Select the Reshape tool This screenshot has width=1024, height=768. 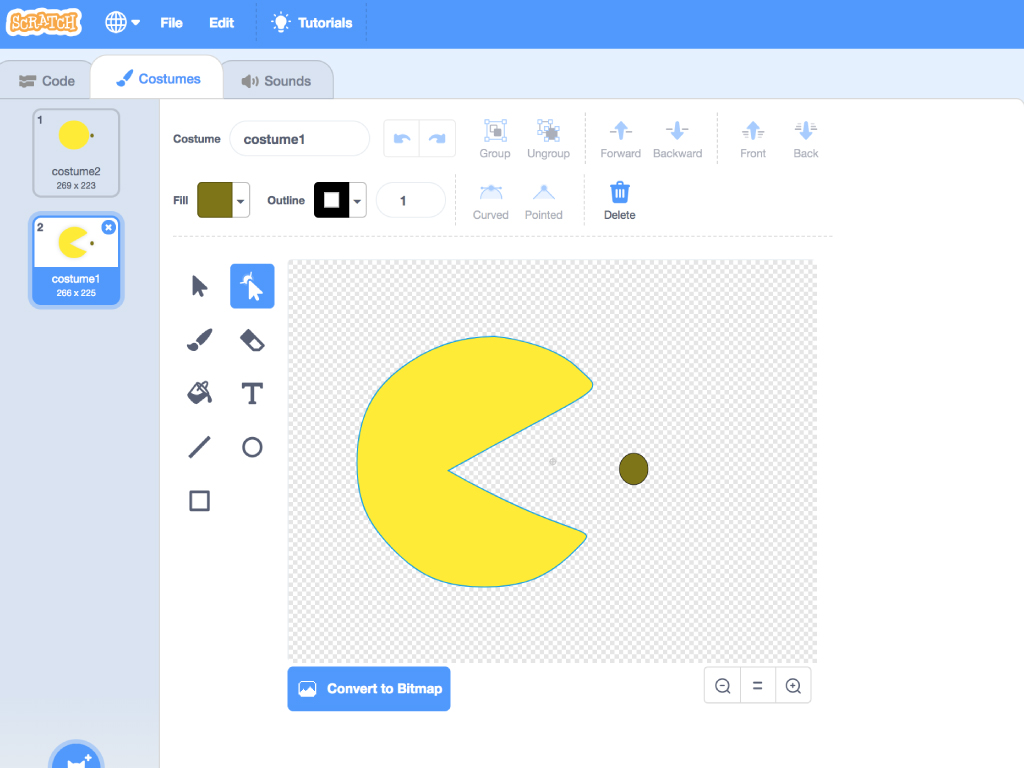coord(252,286)
